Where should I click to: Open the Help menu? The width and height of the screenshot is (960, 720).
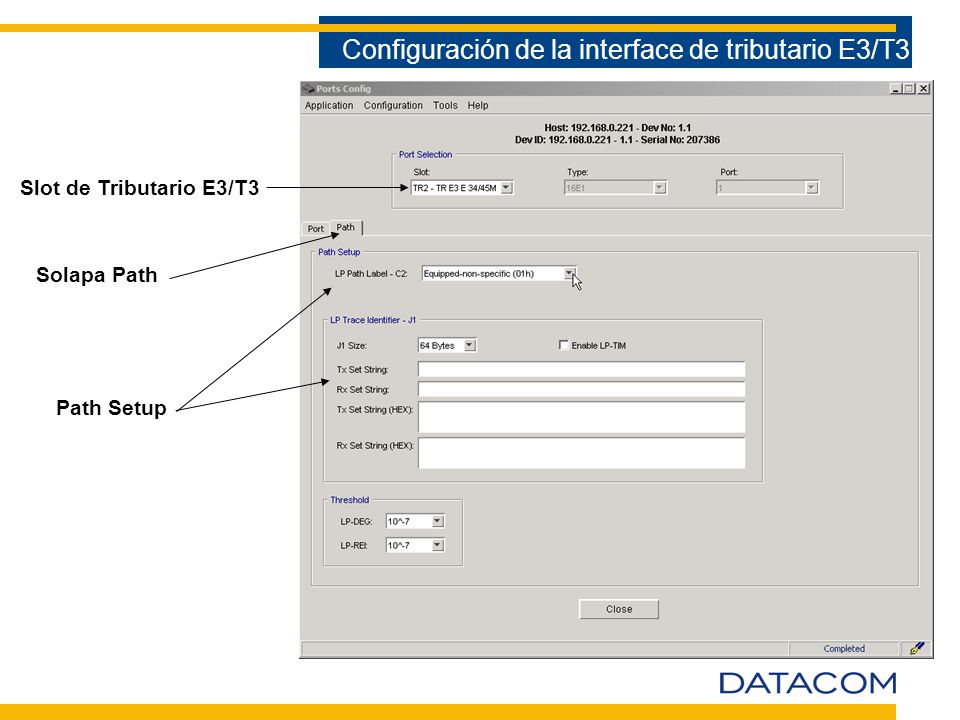tap(478, 105)
